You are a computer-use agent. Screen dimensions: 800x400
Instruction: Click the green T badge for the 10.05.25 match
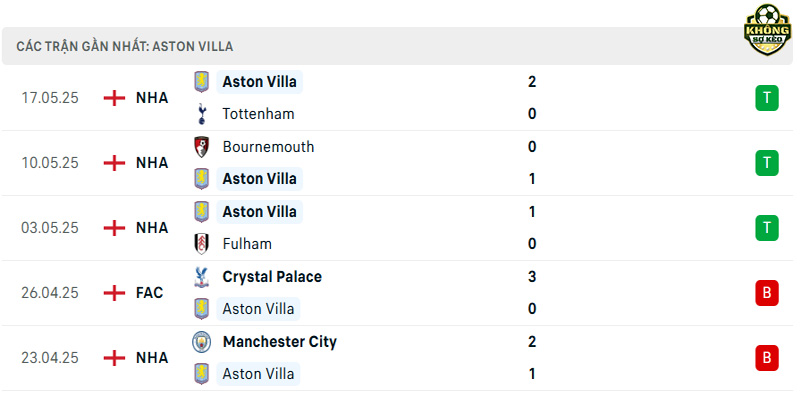[767, 163]
